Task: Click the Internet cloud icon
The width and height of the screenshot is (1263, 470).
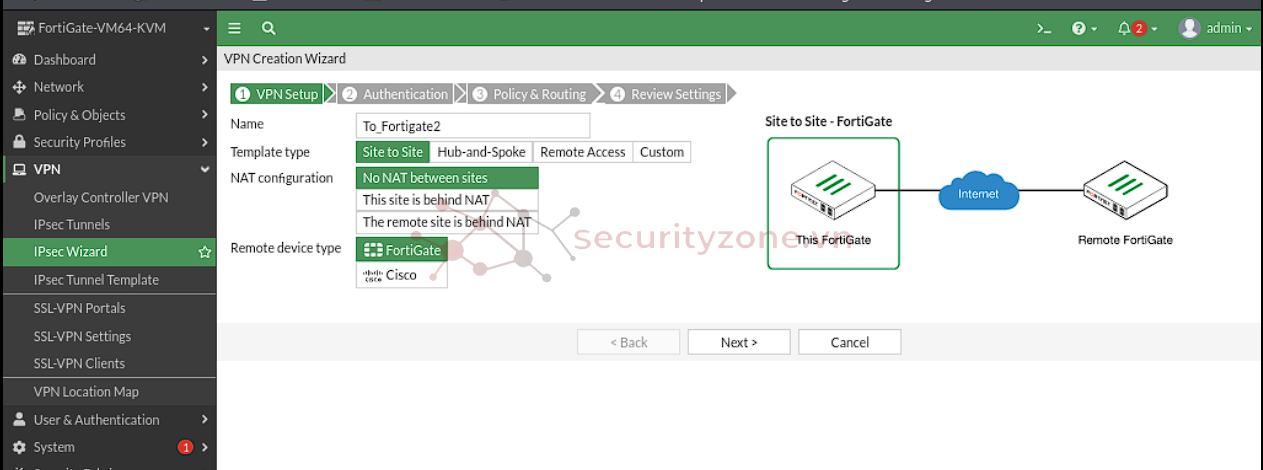Action: (x=978, y=193)
